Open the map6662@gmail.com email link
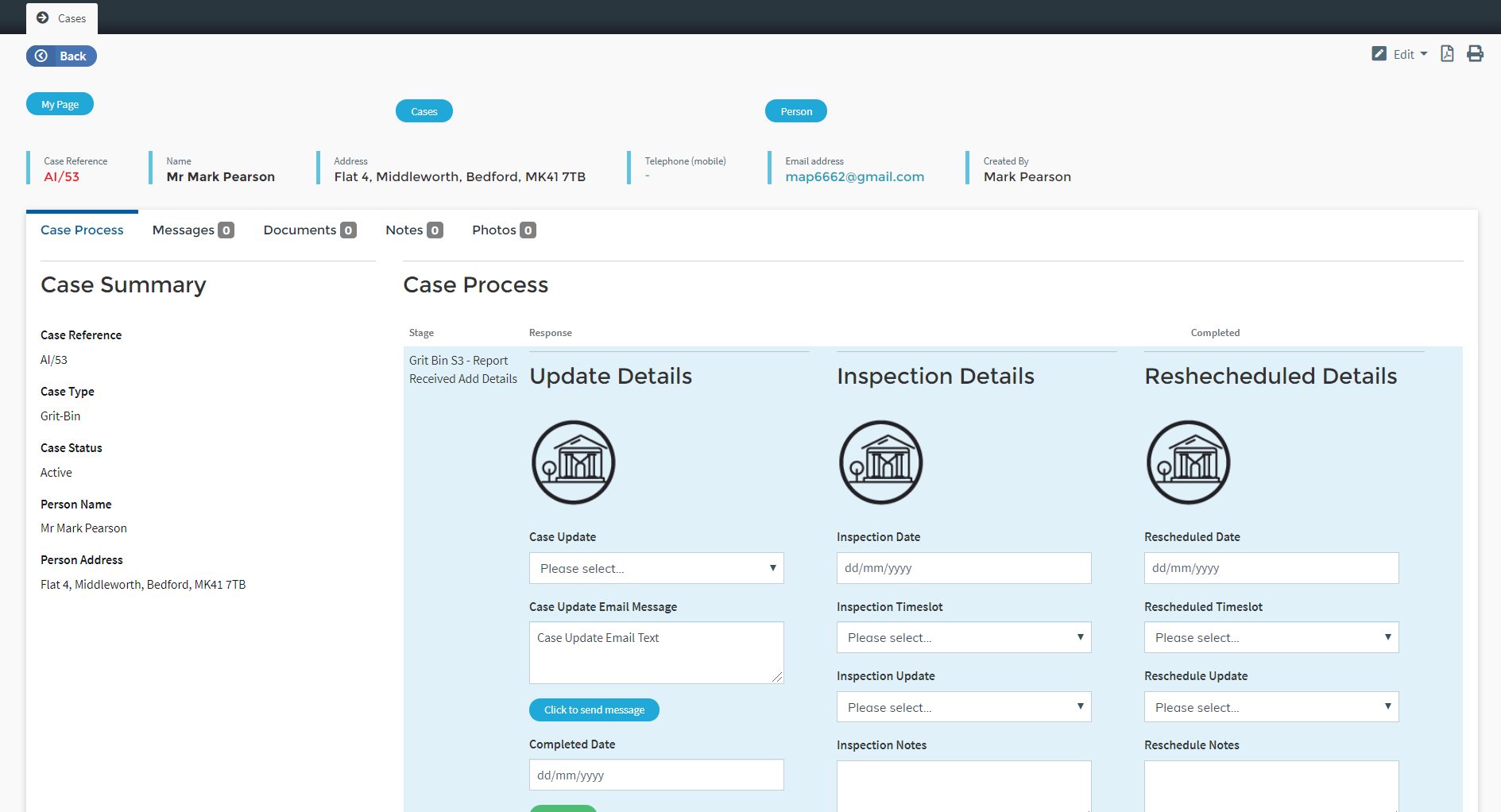This screenshot has height=812, width=1501. tap(854, 176)
